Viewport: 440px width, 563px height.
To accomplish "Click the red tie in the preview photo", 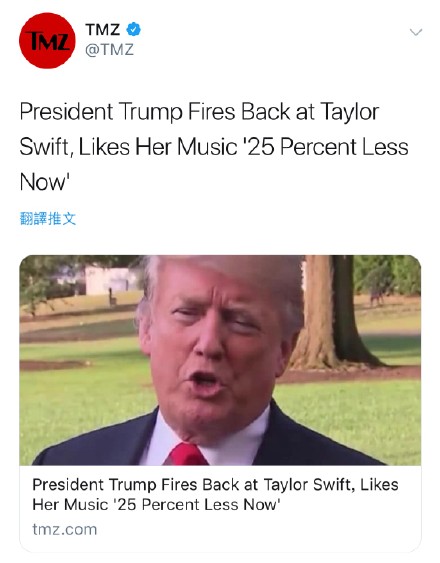I will click(186, 454).
